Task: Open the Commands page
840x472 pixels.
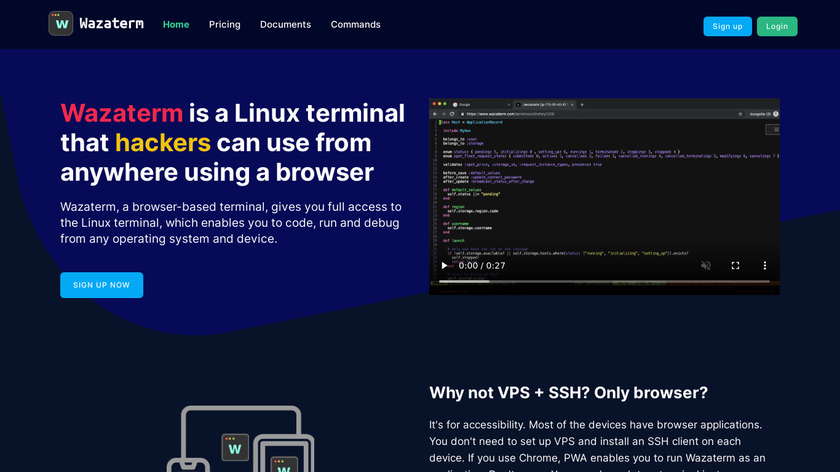Action: coord(356,25)
